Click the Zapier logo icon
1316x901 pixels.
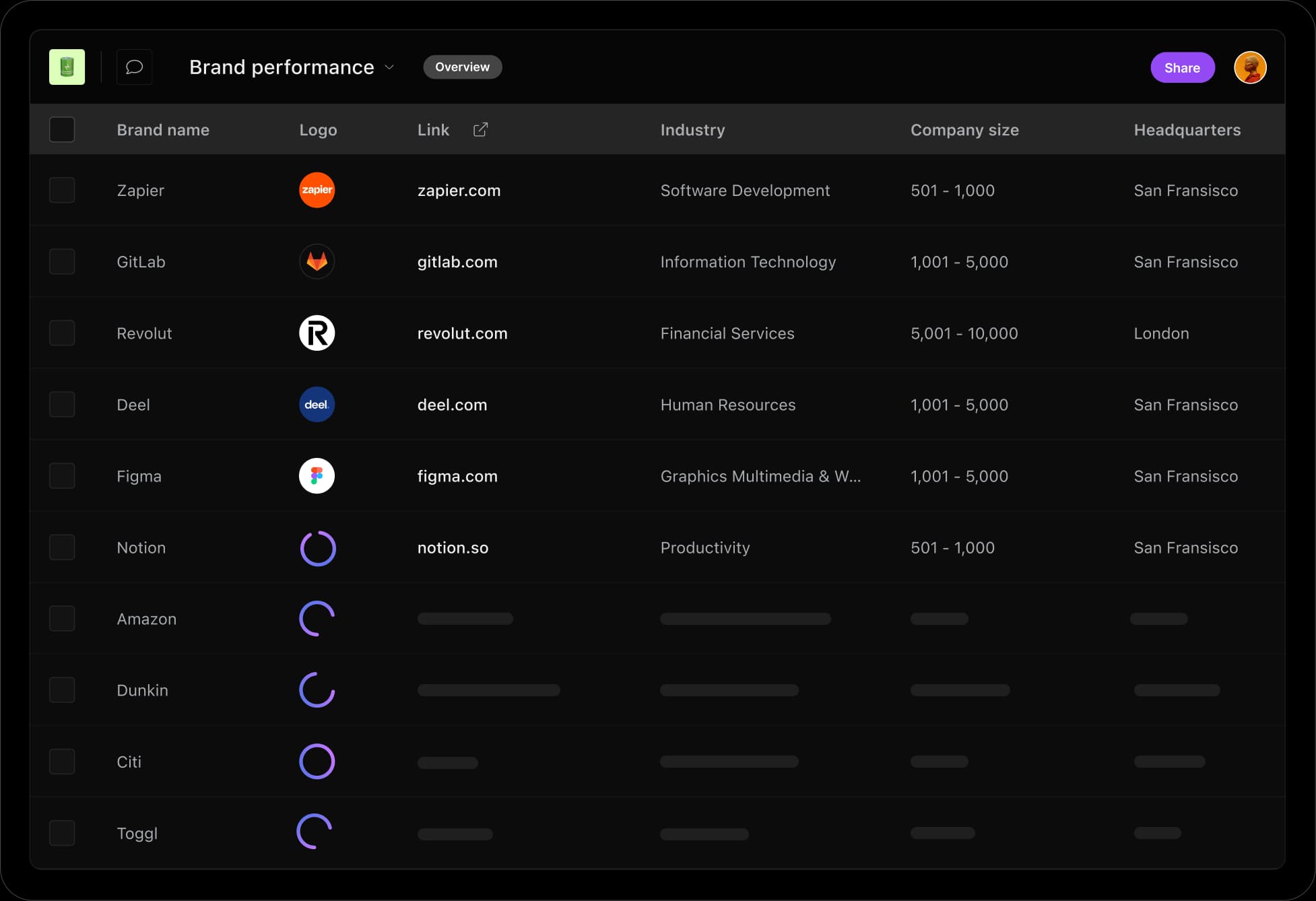point(317,190)
